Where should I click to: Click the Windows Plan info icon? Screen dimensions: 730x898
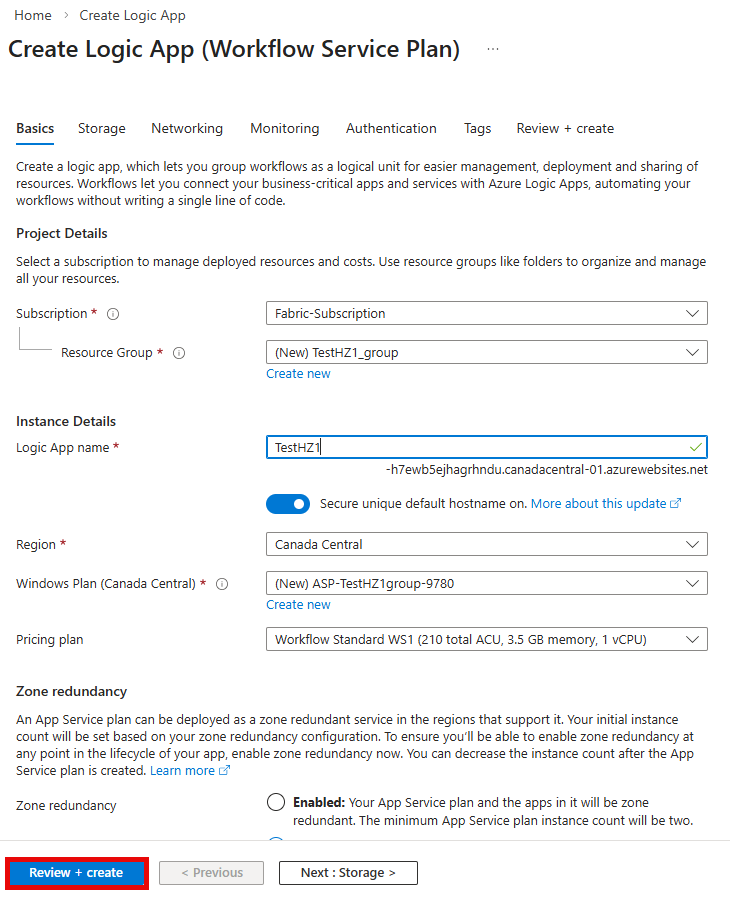[221, 583]
